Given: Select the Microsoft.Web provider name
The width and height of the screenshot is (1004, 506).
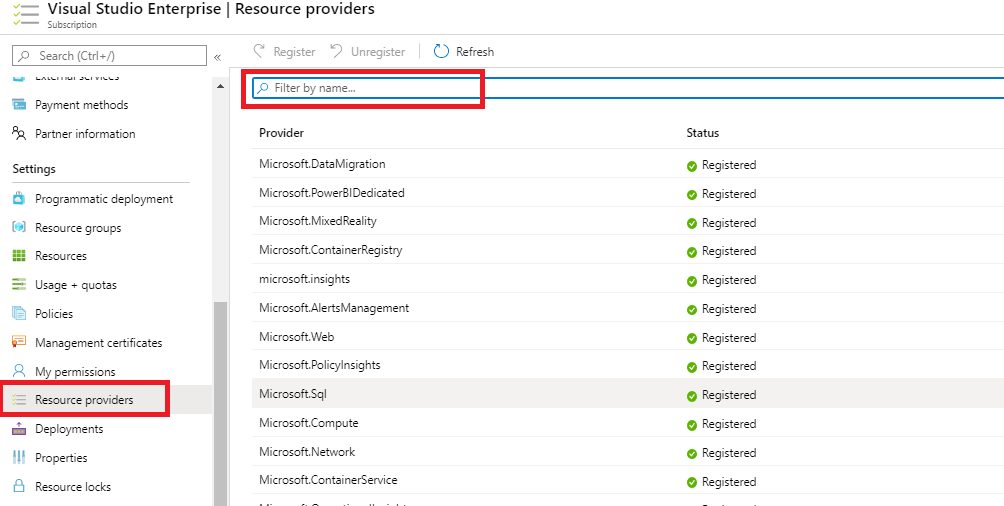Looking at the screenshot, I should tap(296, 336).
